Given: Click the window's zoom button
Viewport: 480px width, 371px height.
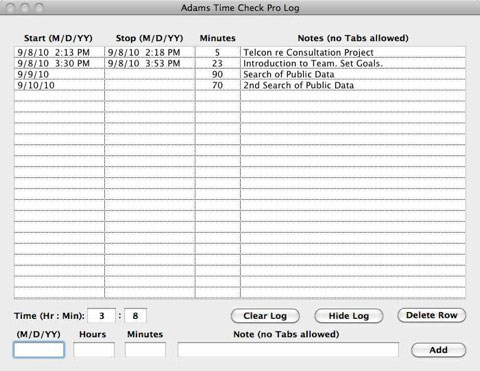Looking at the screenshot, I should [39, 8].
